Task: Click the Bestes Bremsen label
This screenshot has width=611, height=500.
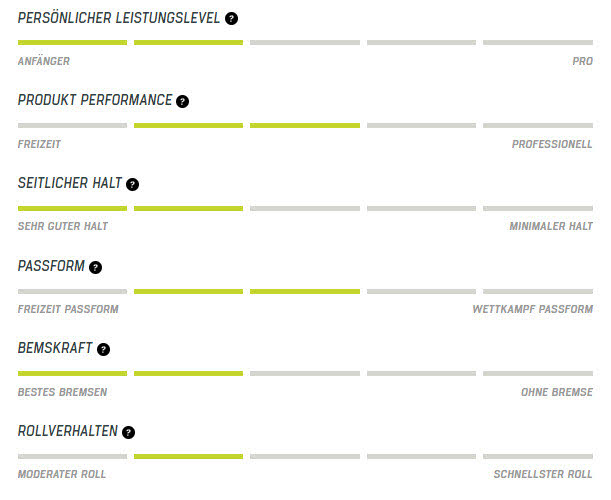Action: click(x=62, y=392)
